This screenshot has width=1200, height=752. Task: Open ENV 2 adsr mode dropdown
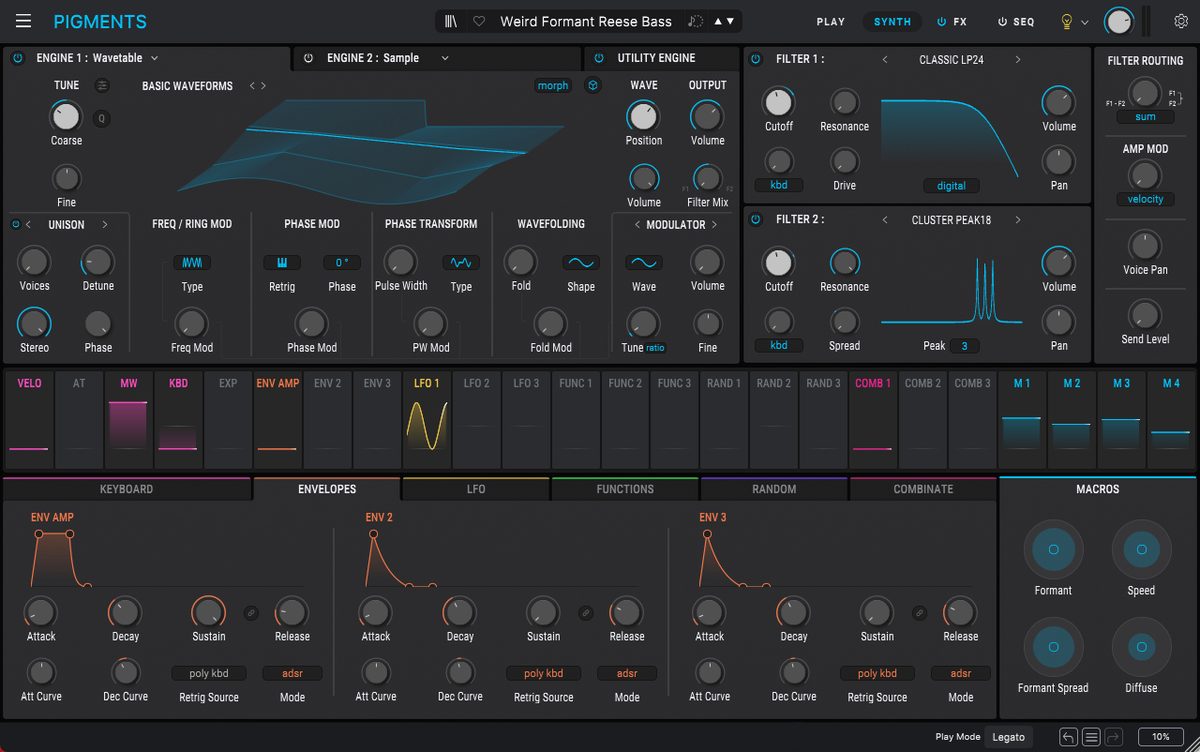click(627, 673)
